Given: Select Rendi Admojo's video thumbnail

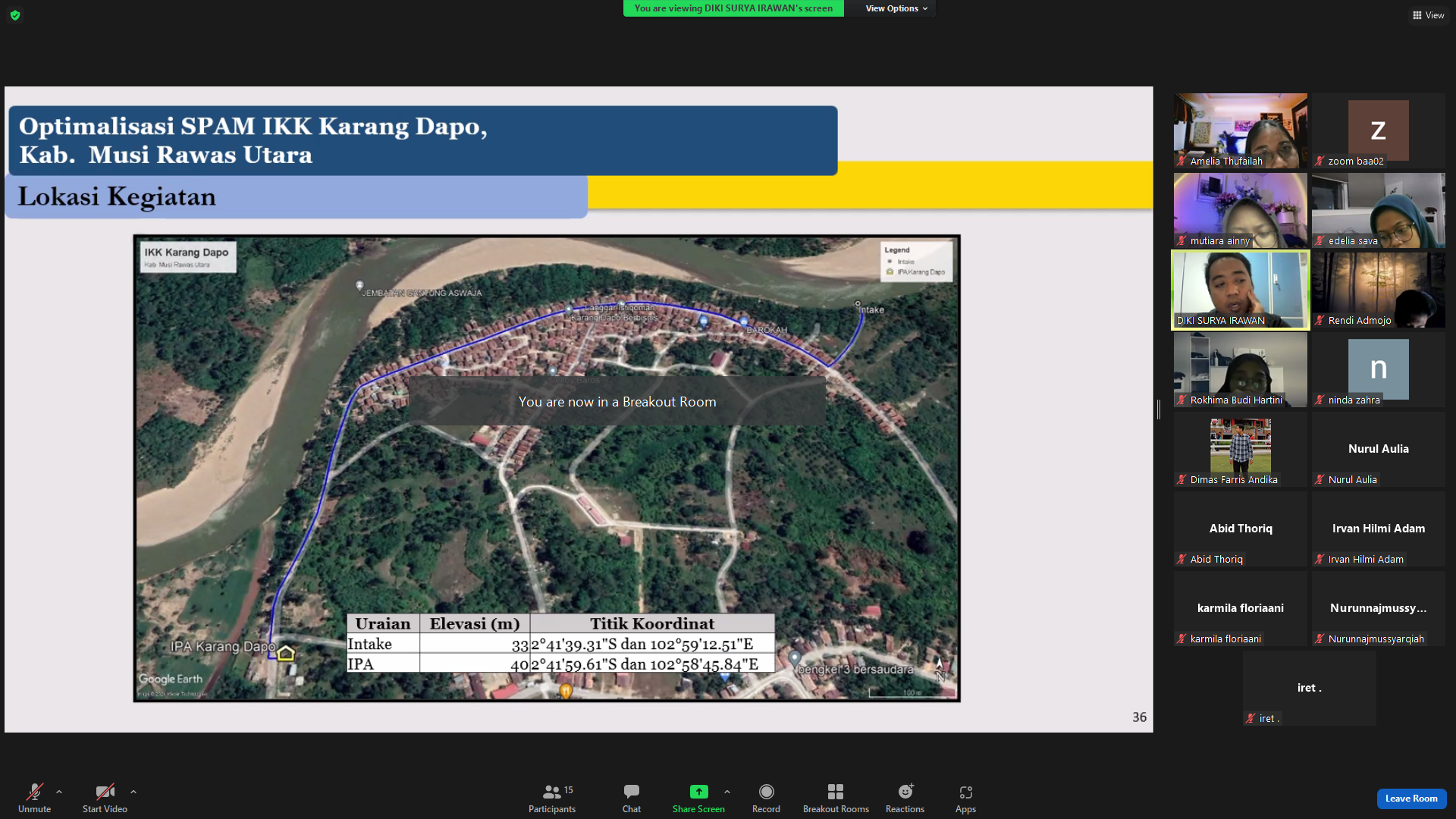Looking at the screenshot, I should (1379, 290).
